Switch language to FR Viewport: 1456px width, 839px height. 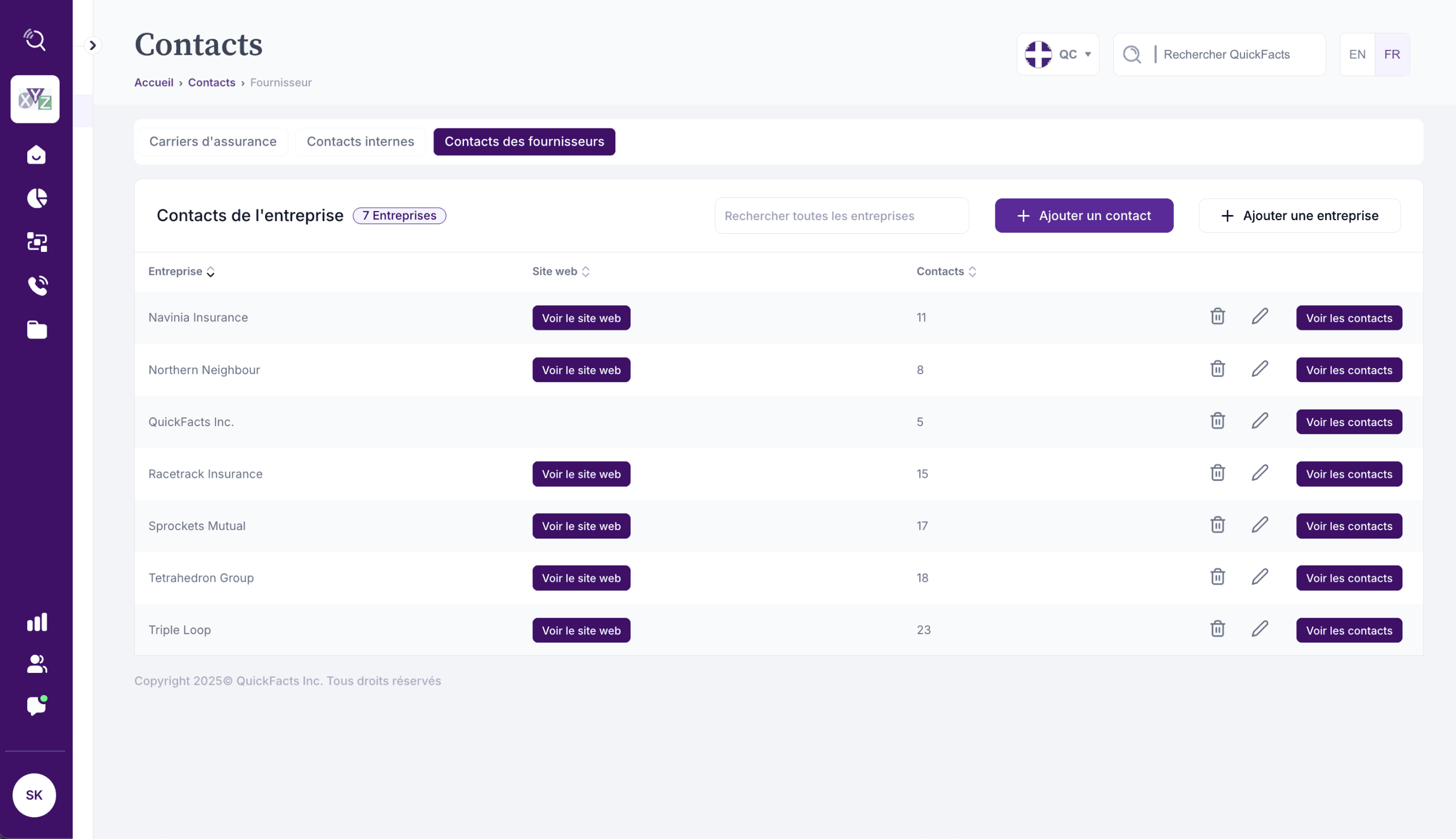pyautogui.click(x=1392, y=54)
